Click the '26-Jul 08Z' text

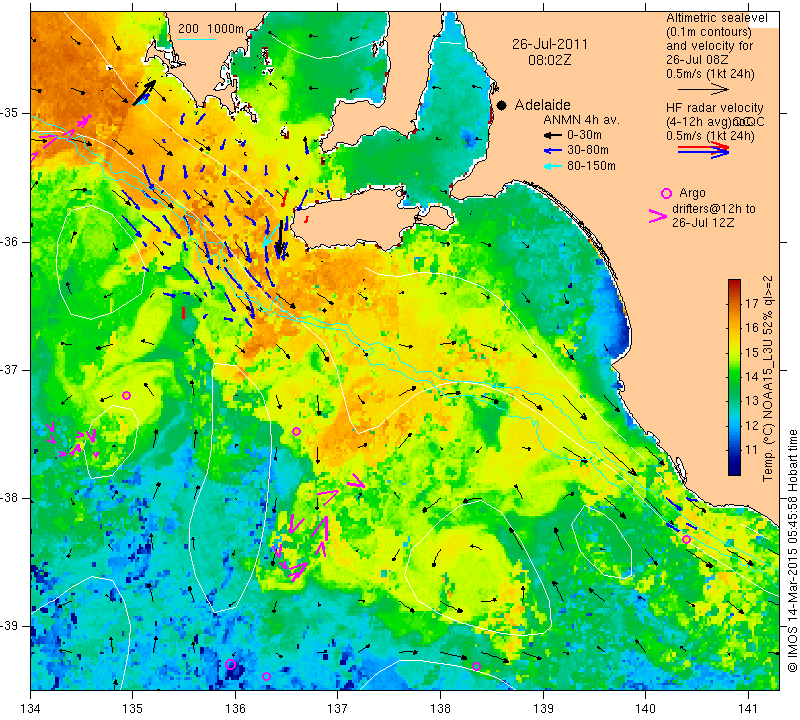coord(697,60)
